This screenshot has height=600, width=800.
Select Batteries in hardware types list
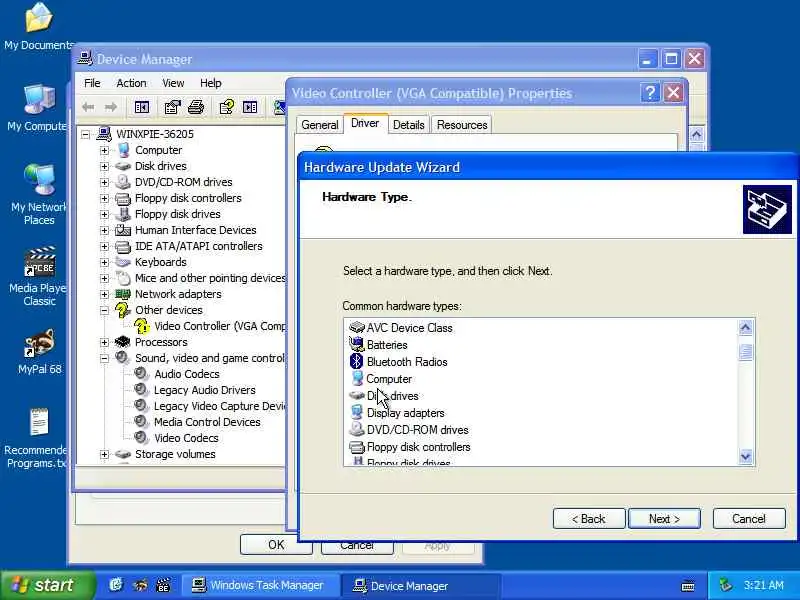tap(378, 345)
